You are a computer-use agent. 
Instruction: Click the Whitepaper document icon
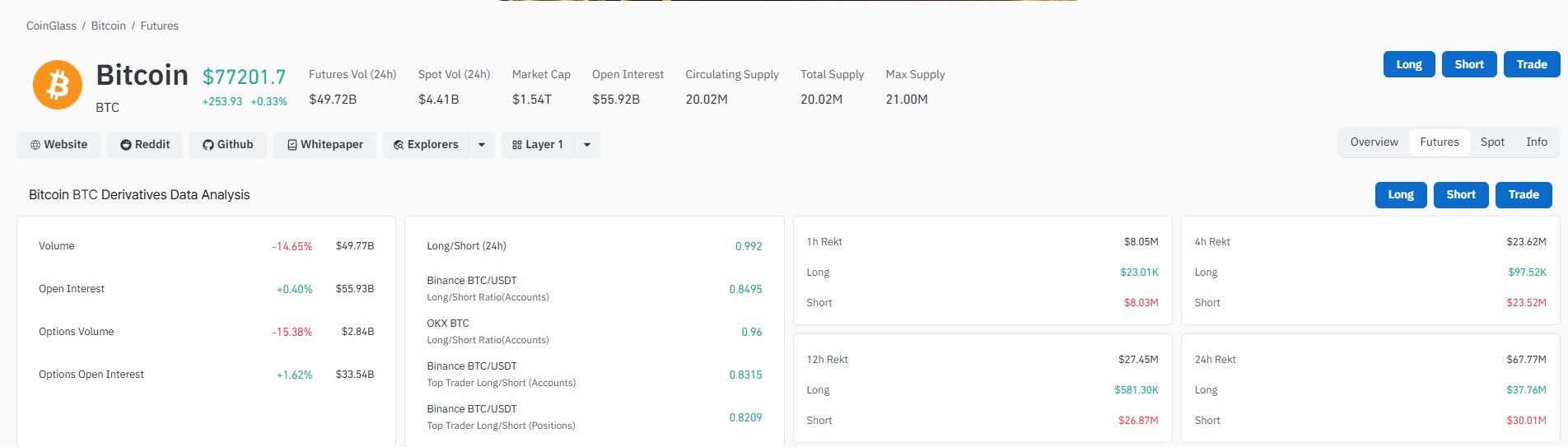292,145
